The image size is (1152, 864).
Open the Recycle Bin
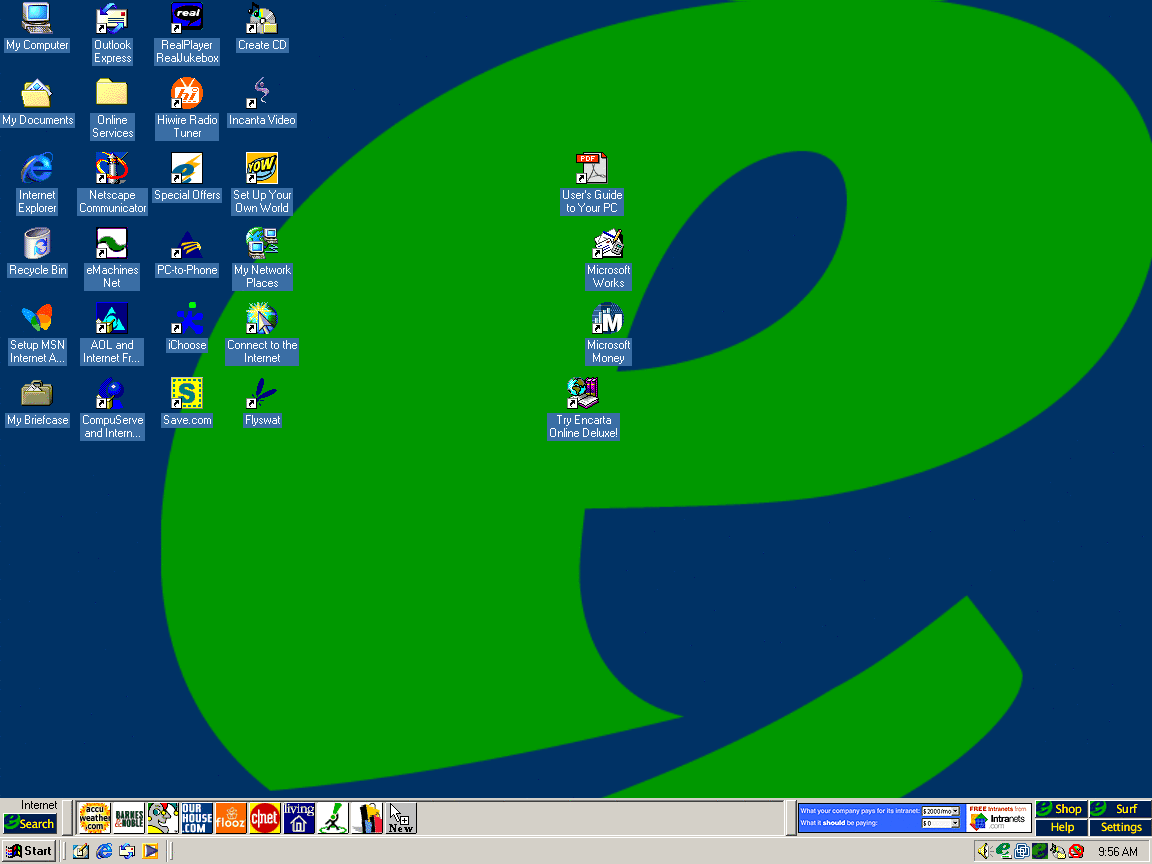click(x=37, y=244)
